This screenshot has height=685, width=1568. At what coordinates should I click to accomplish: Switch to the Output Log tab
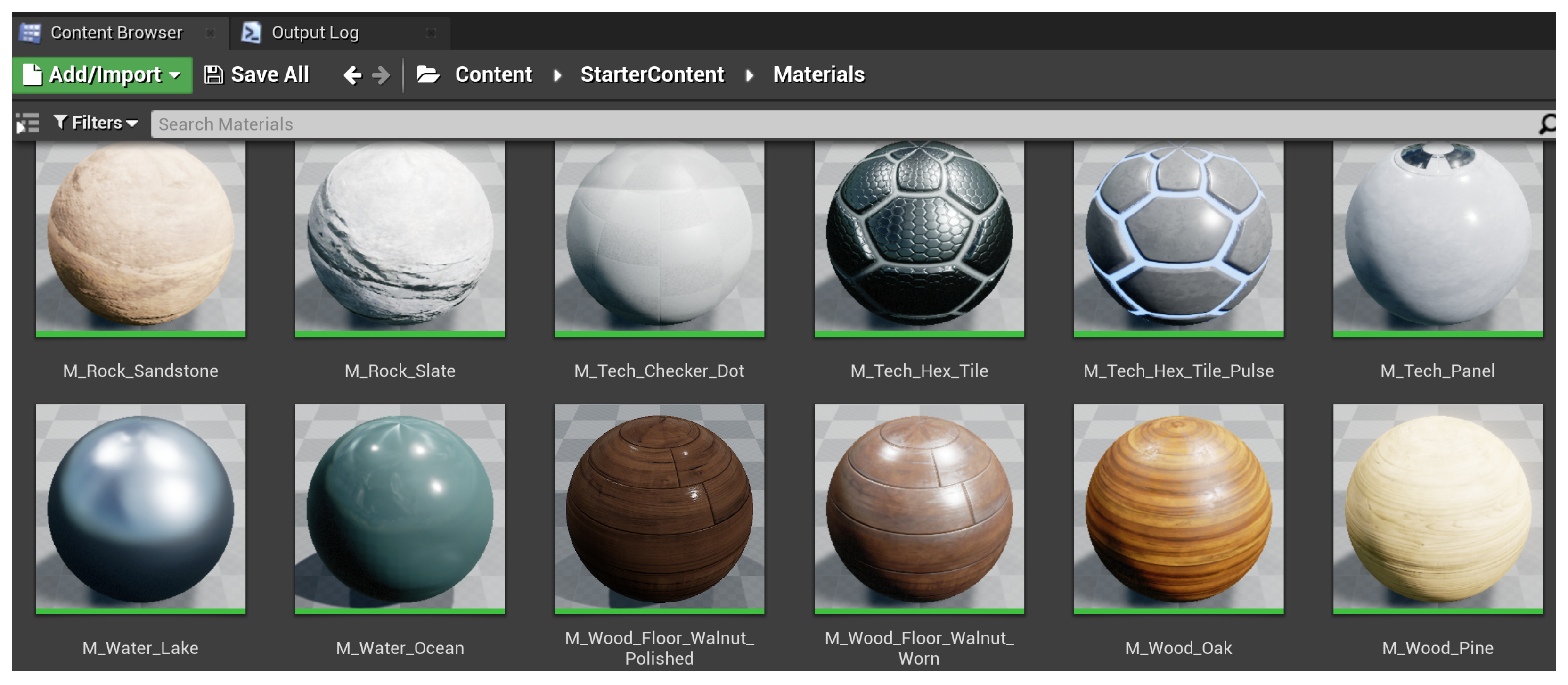pos(315,32)
